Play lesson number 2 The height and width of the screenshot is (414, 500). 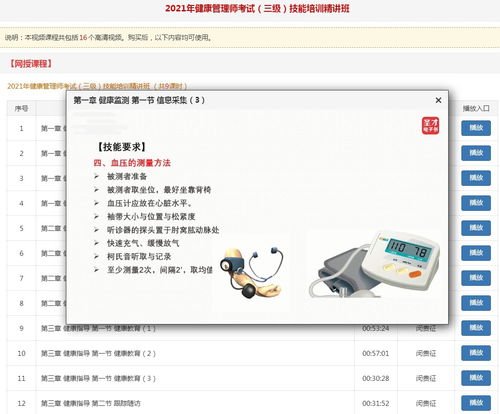476,153
